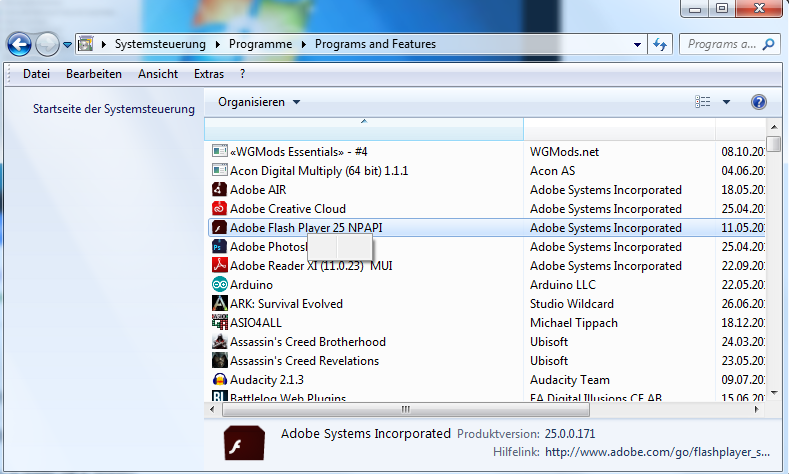Open the Organisieren dropdown
The width and height of the screenshot is (789, 474).
(x=259, y=102)
